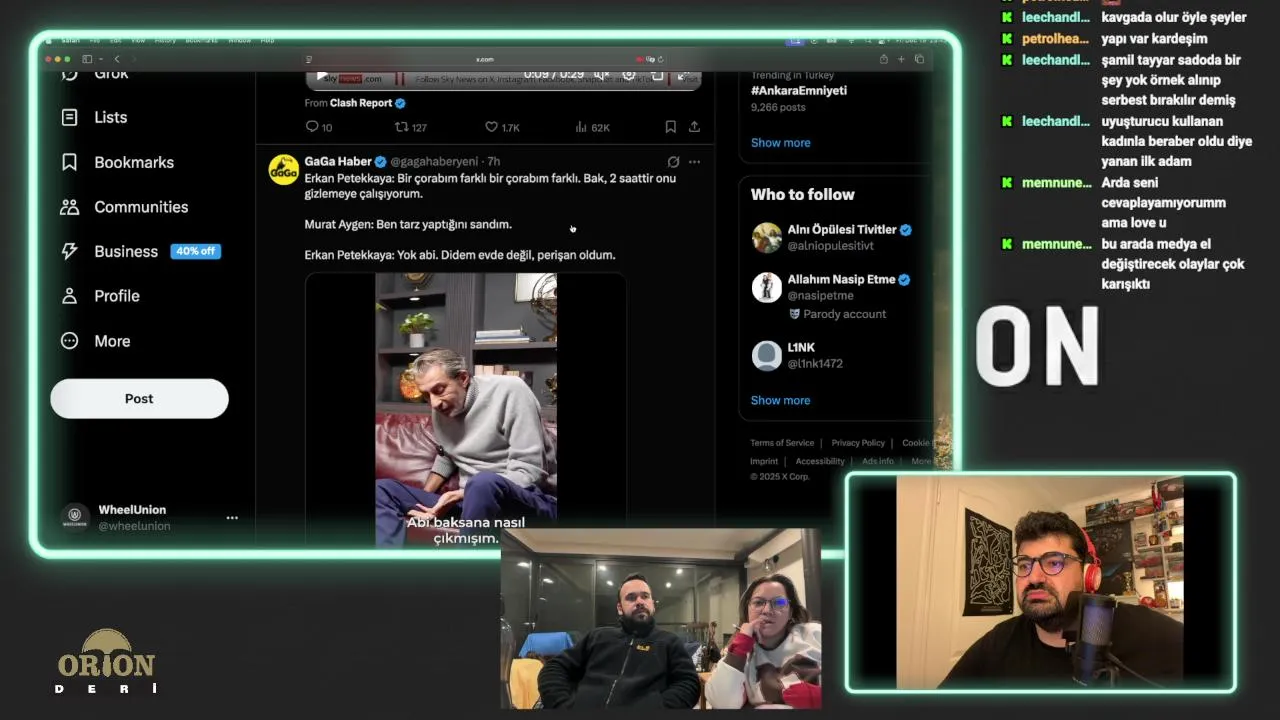1280x720 pixels.
Task: Select Communities label in X navigation
Action: [x=141, y=207]
